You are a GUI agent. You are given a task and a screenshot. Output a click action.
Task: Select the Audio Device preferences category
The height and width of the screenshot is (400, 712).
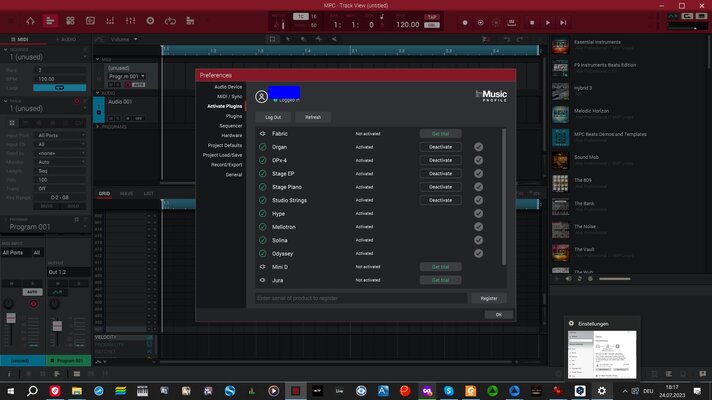228,87
